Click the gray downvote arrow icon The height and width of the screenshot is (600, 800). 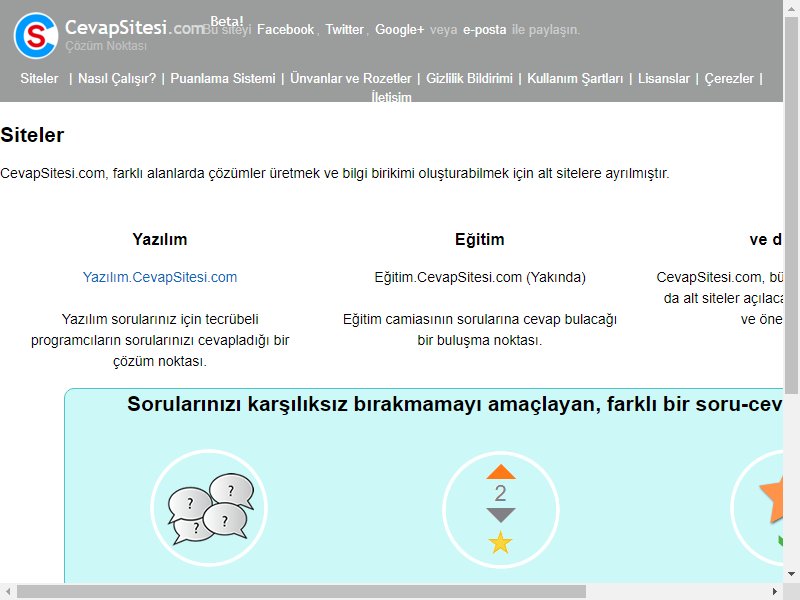pyautogui.click(x=501, y=515)
